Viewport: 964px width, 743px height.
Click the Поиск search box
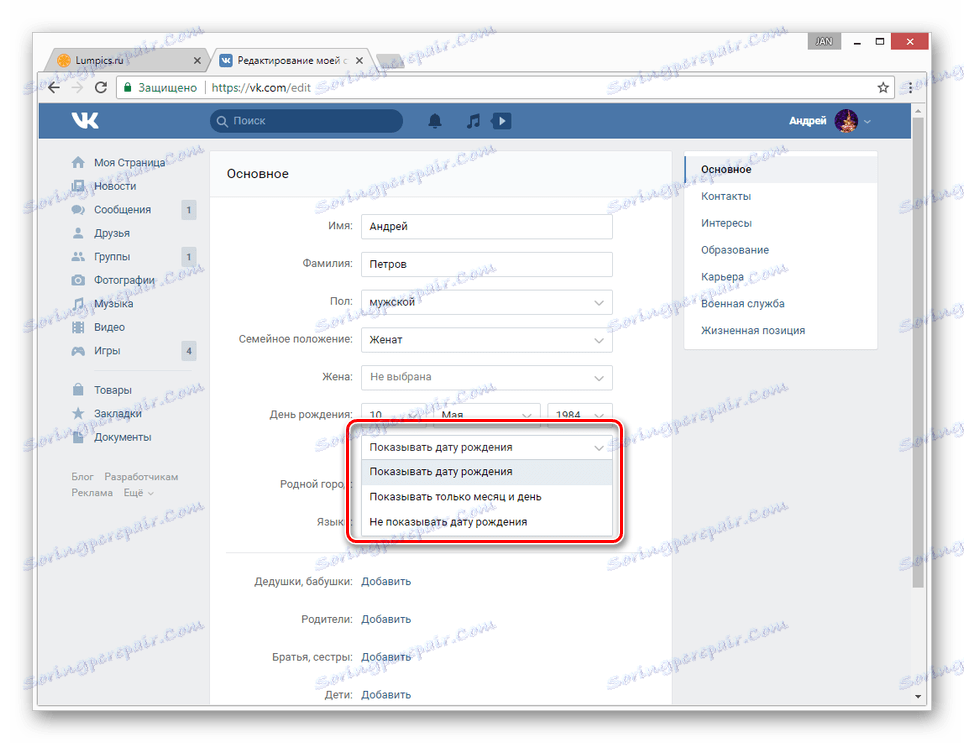pyautogui.click(x=306, y=121)
